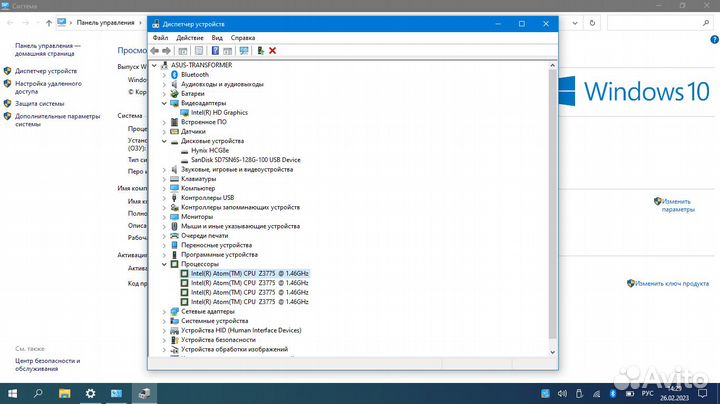
Task: Open the Справка menu
Action: 243,37
